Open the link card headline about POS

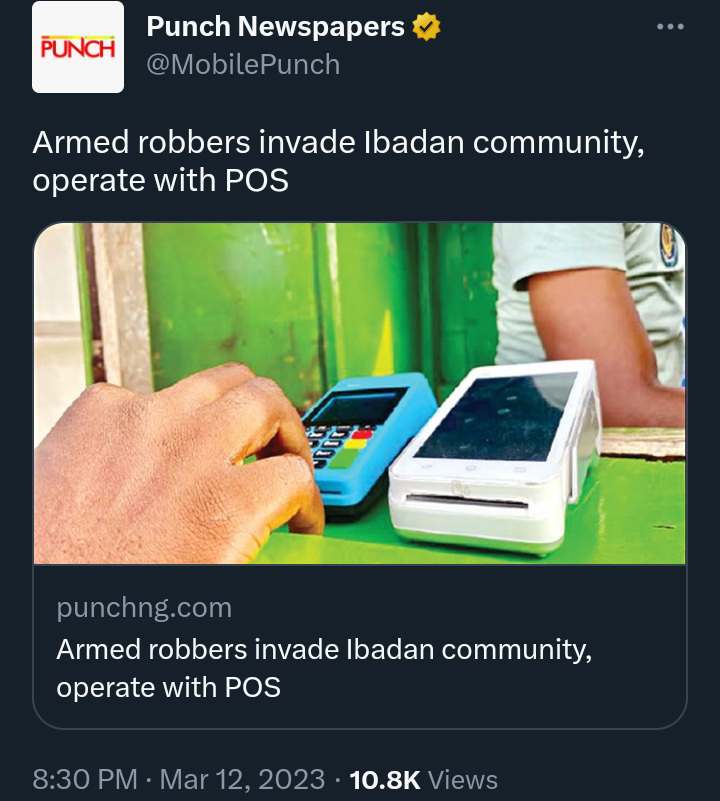[x=324, y=668]
